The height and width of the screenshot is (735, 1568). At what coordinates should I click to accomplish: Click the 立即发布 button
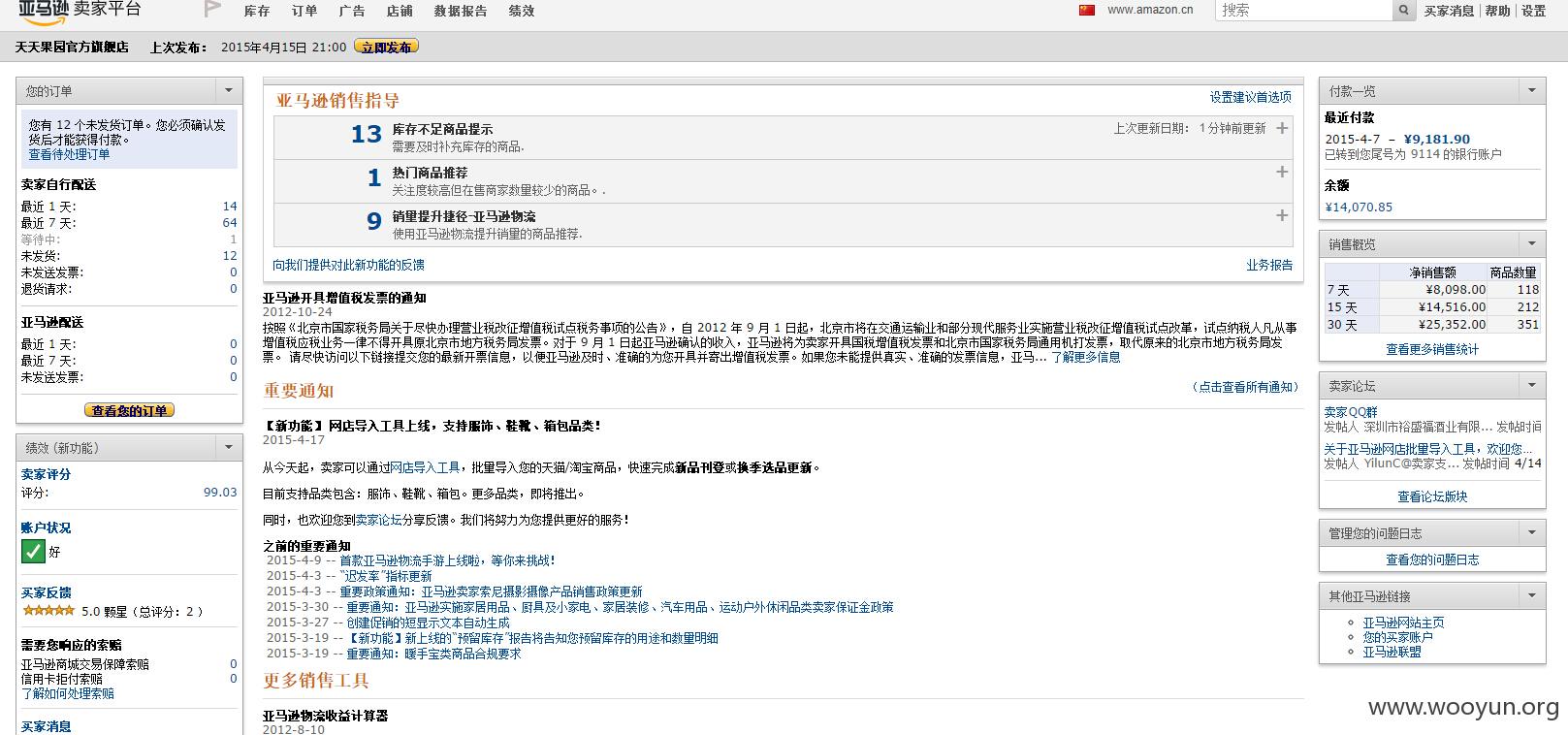tap(386, 47)
